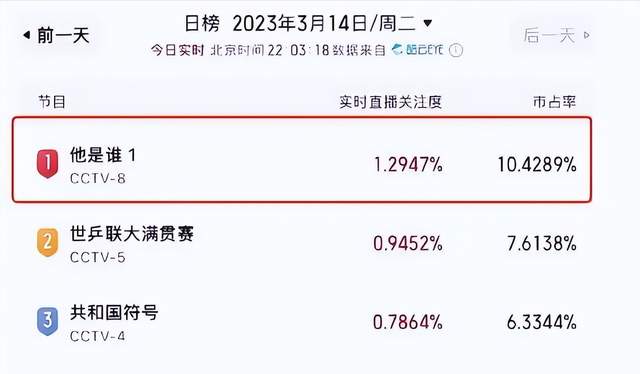Go to the next day (后一天)
This screenshot has height=374, width=640.
(x=557, y=36)
